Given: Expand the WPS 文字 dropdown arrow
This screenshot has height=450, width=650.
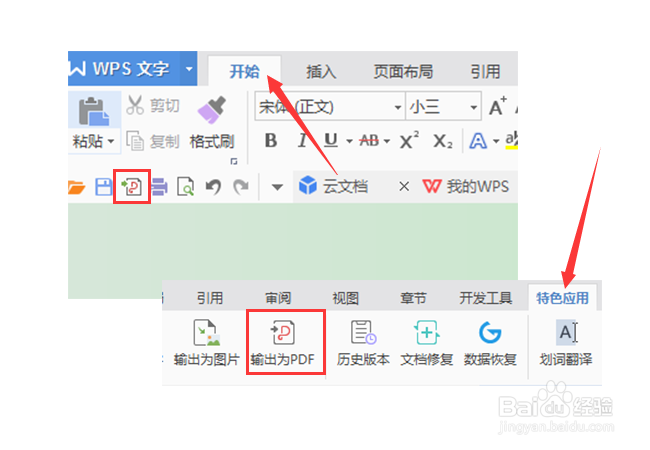Looking at the screenshot, I should tap(189, 68).
